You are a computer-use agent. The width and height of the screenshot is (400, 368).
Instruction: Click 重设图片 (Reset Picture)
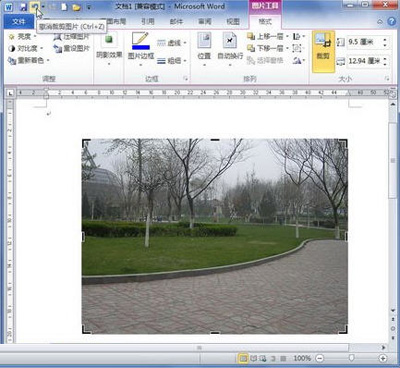[x=72, y=48]
